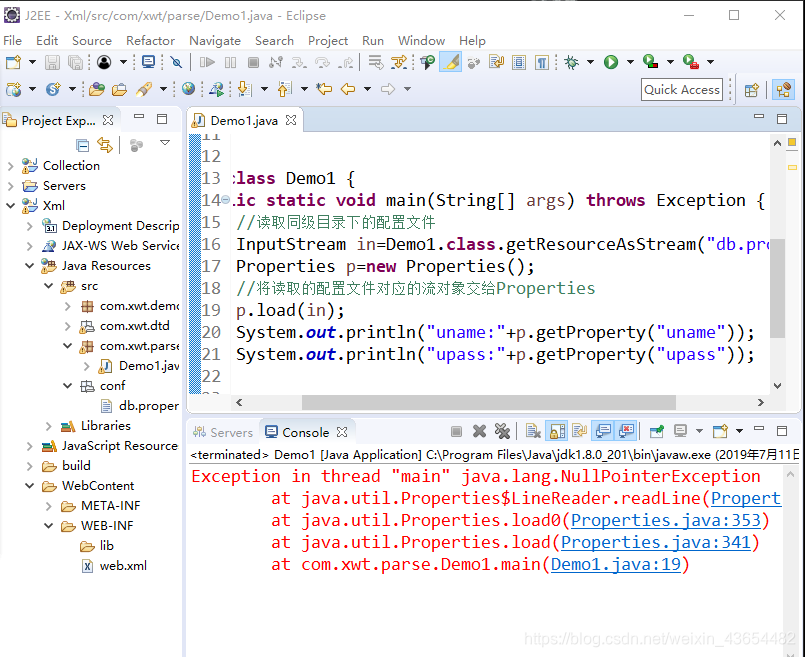805x657 pixels.
Task: Open the Open Console dropdown arrow
Action: point(739,431)
